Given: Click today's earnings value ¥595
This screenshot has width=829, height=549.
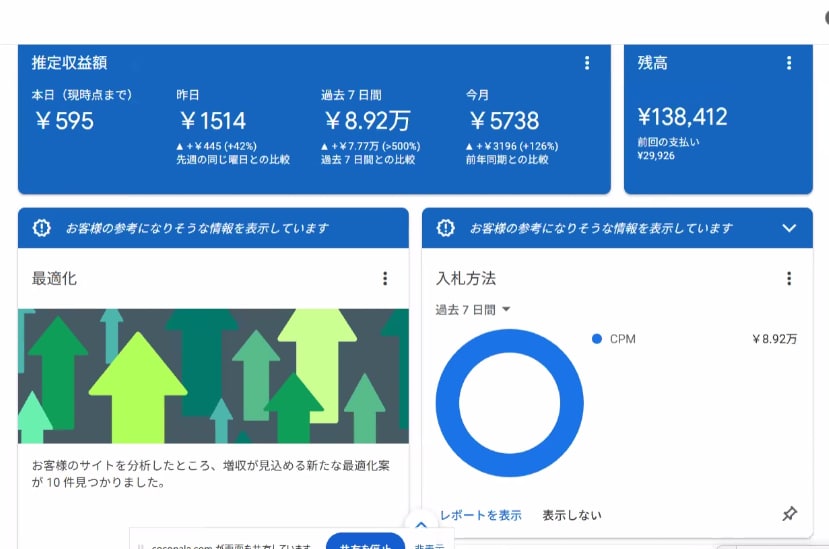Looking at the screenshot, I should pos(65,121).
